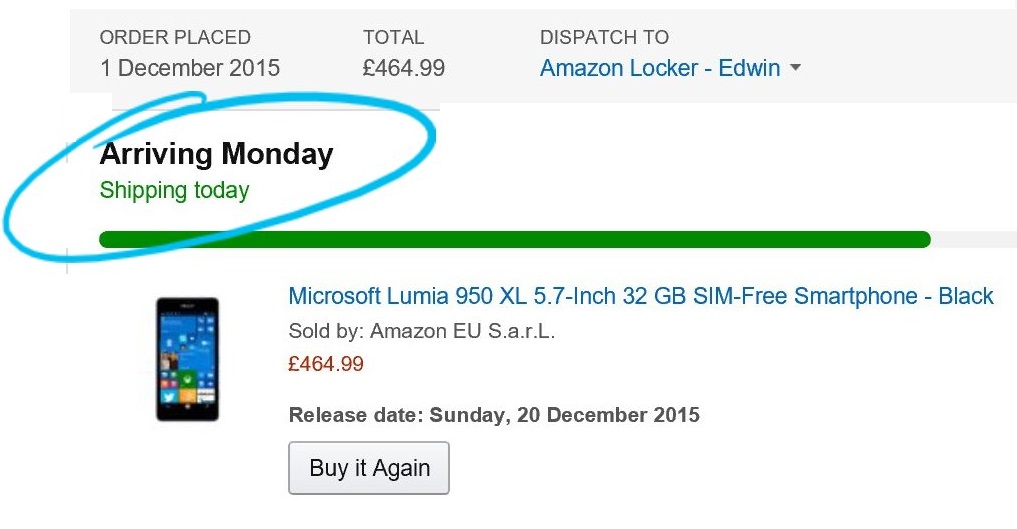Click the green Shipping today status text
This screenshot has width=1017, height=529.
click(174, 191)
